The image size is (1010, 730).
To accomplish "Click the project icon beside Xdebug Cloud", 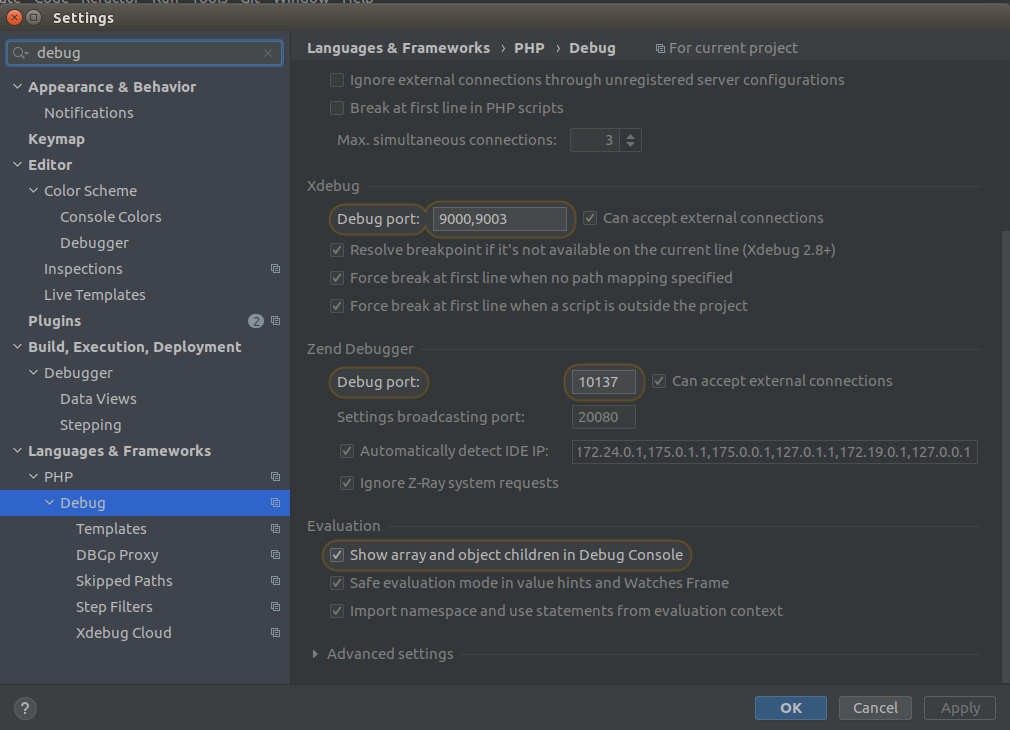I will click(275, 632).
